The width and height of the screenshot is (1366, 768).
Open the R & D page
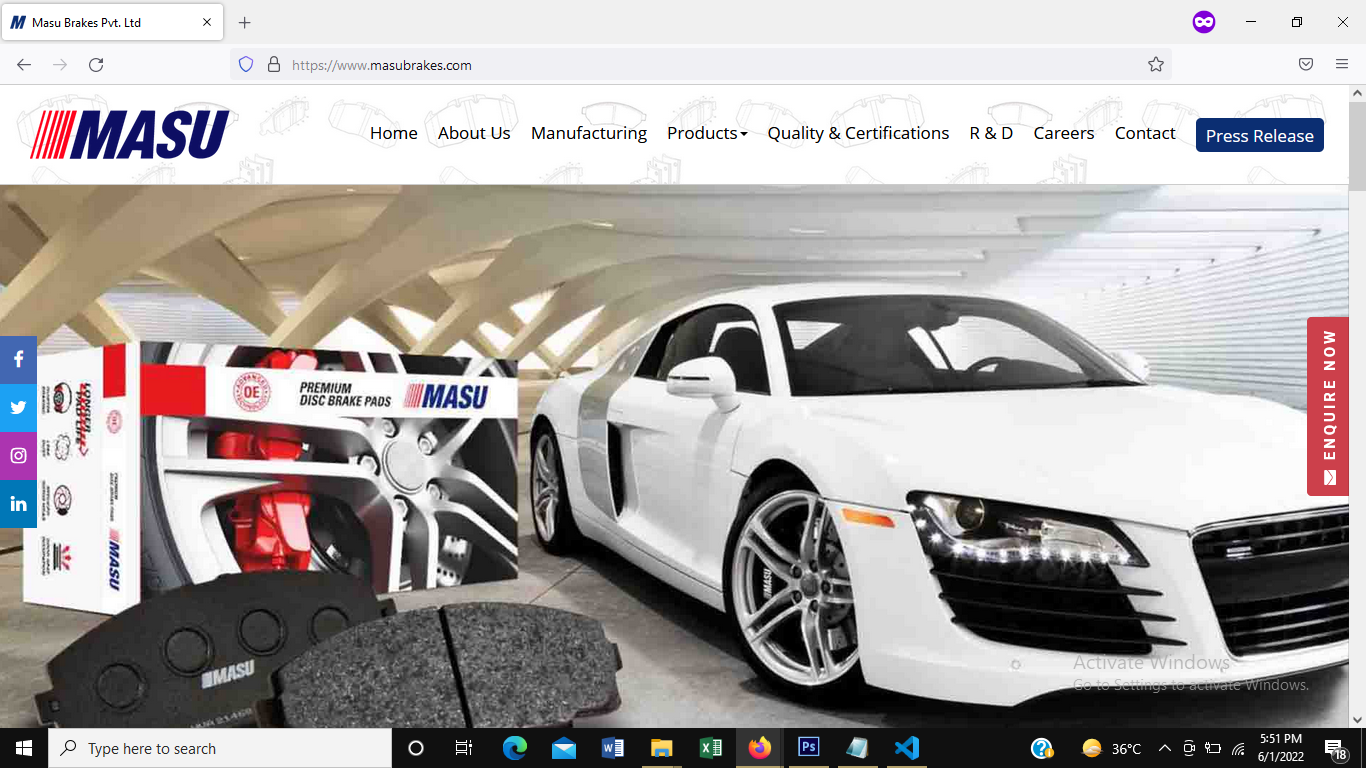[x=991, y=133]
